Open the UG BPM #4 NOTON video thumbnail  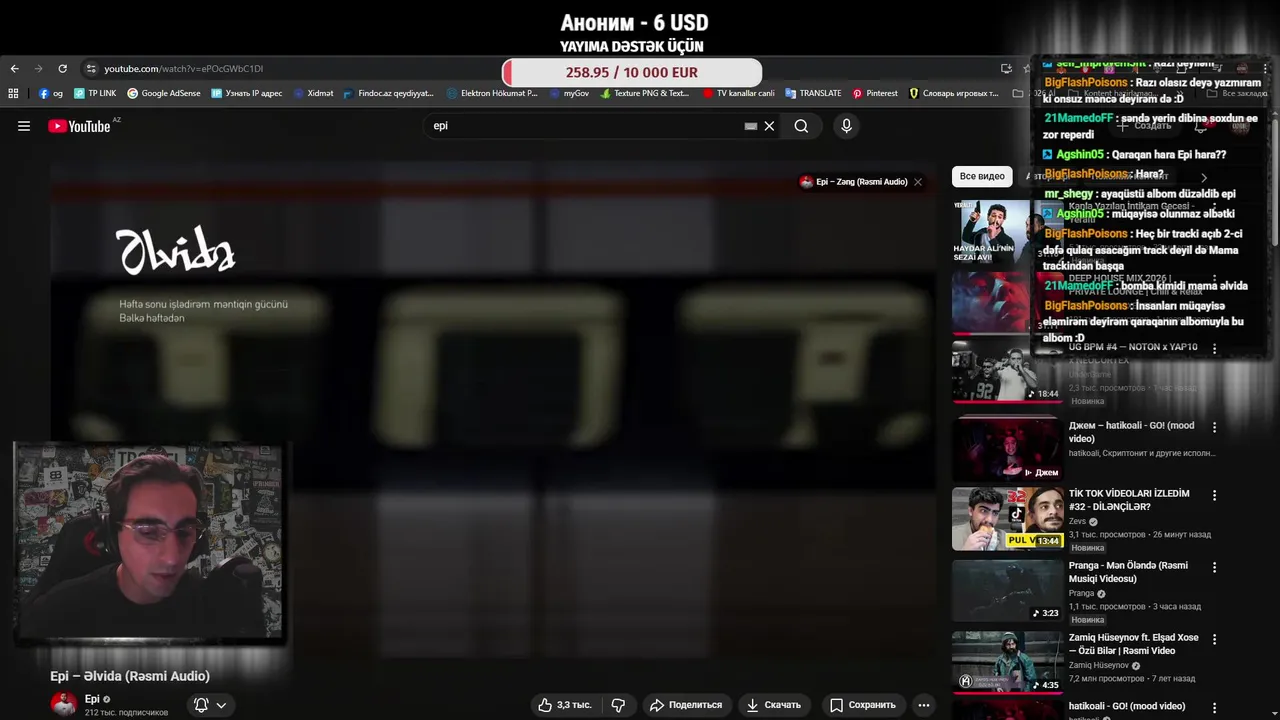click(x=1005, y=372)
